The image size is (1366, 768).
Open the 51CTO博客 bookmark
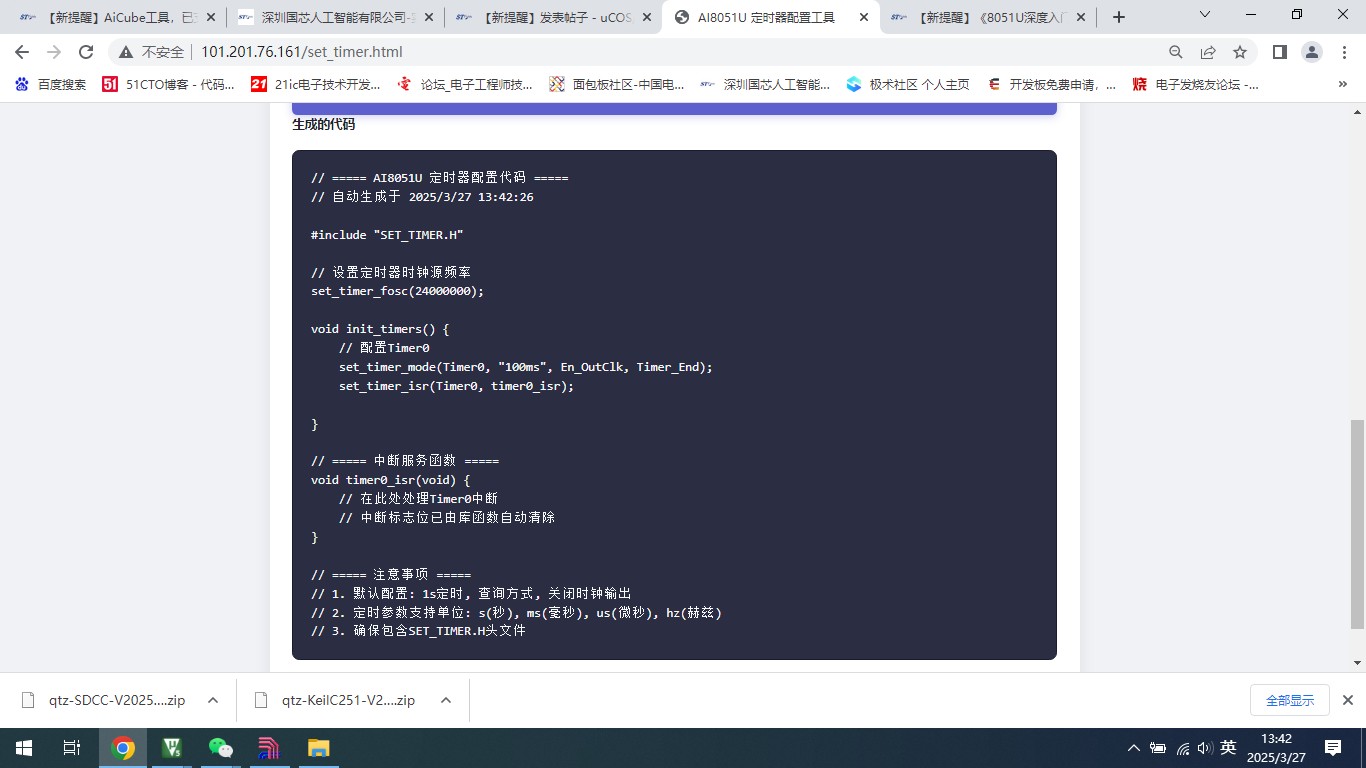tap(169, 85)
